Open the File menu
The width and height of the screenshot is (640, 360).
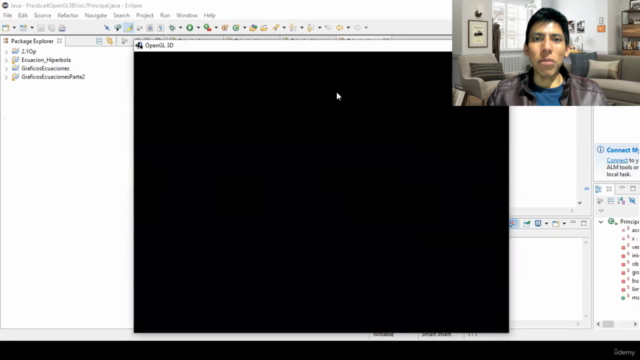7,16
